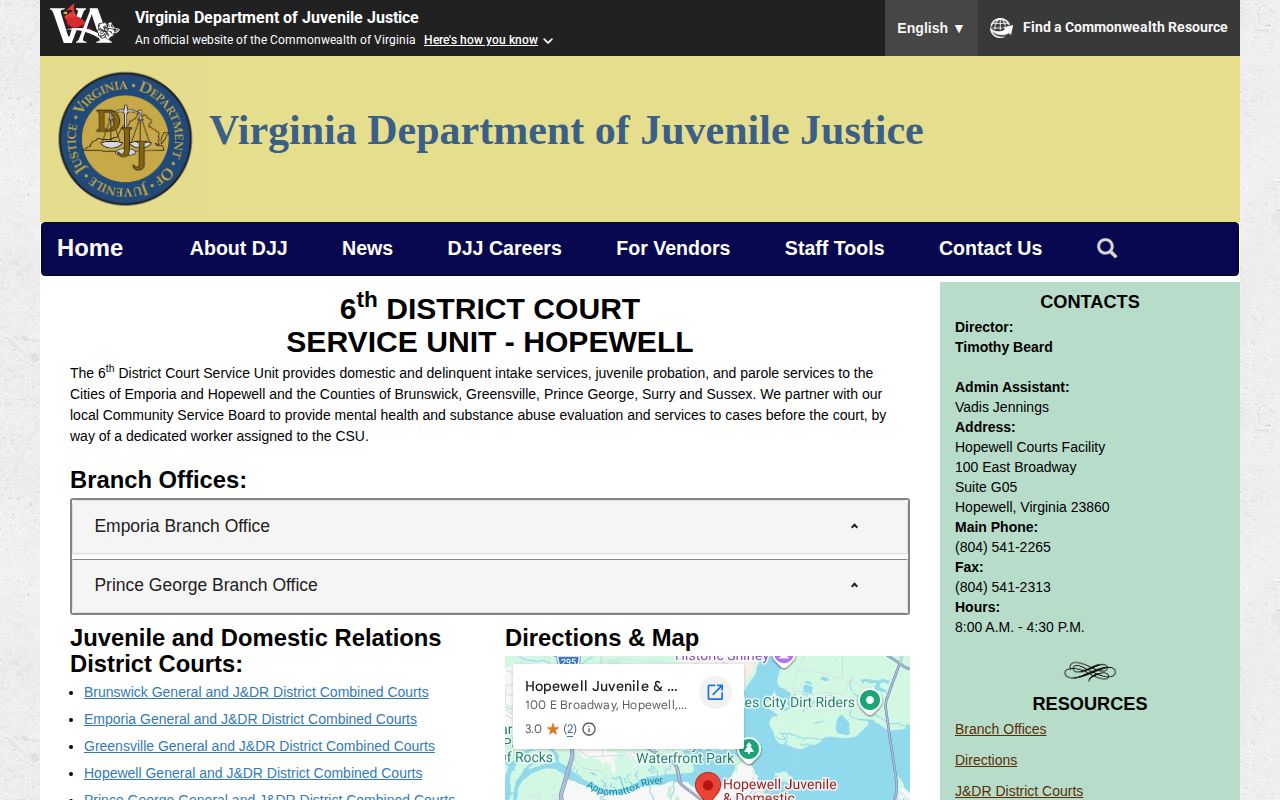Click the embedded Google map
This screenshot has height=800, width=1280.
pos(707,728)
